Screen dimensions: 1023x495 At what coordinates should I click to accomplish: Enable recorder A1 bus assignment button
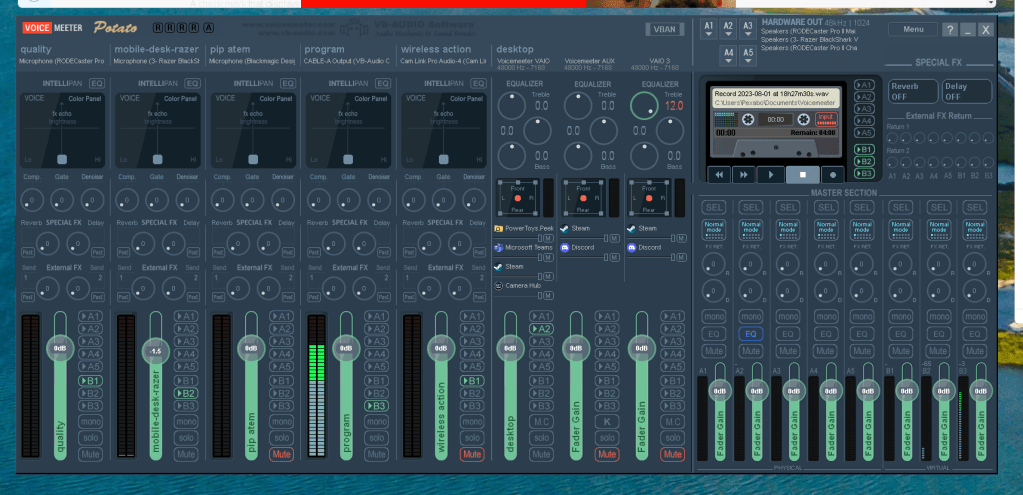pos(864,85)
